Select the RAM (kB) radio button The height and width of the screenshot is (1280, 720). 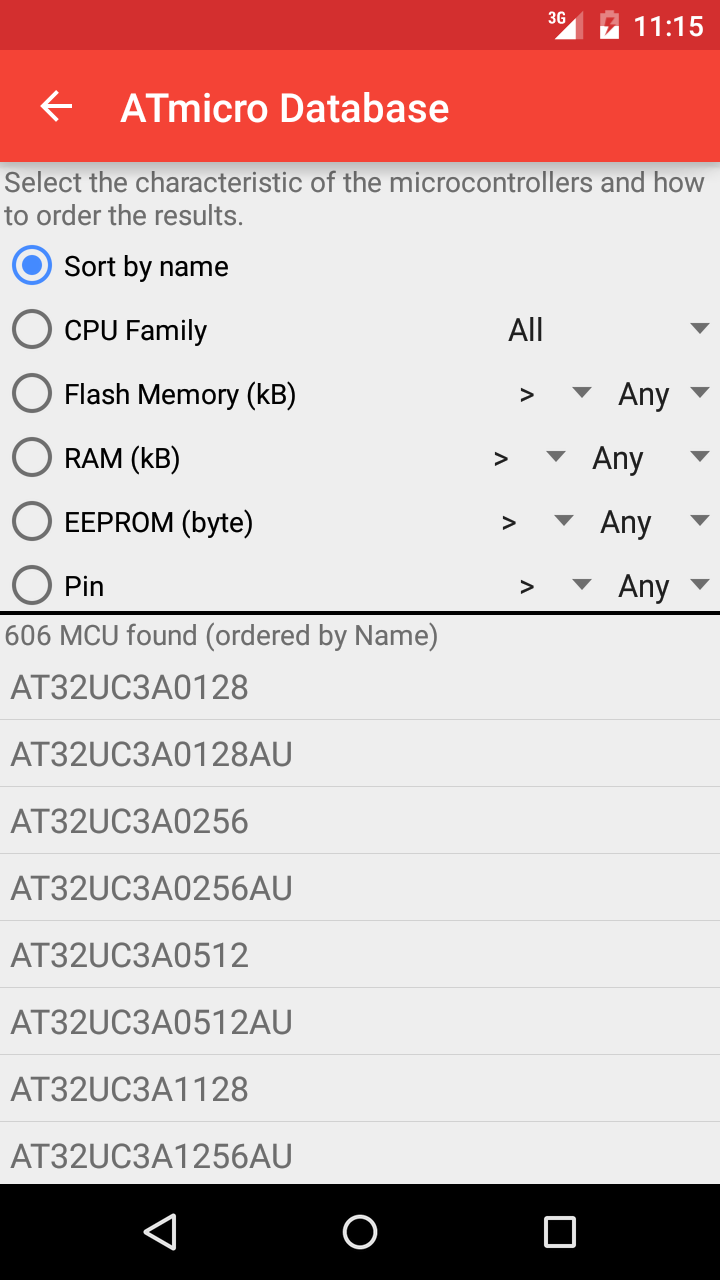click(32, 458)
